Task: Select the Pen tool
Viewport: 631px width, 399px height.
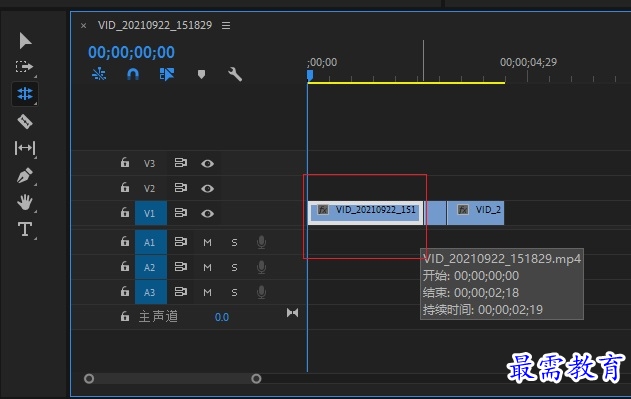Action: (x=25, y=176)
